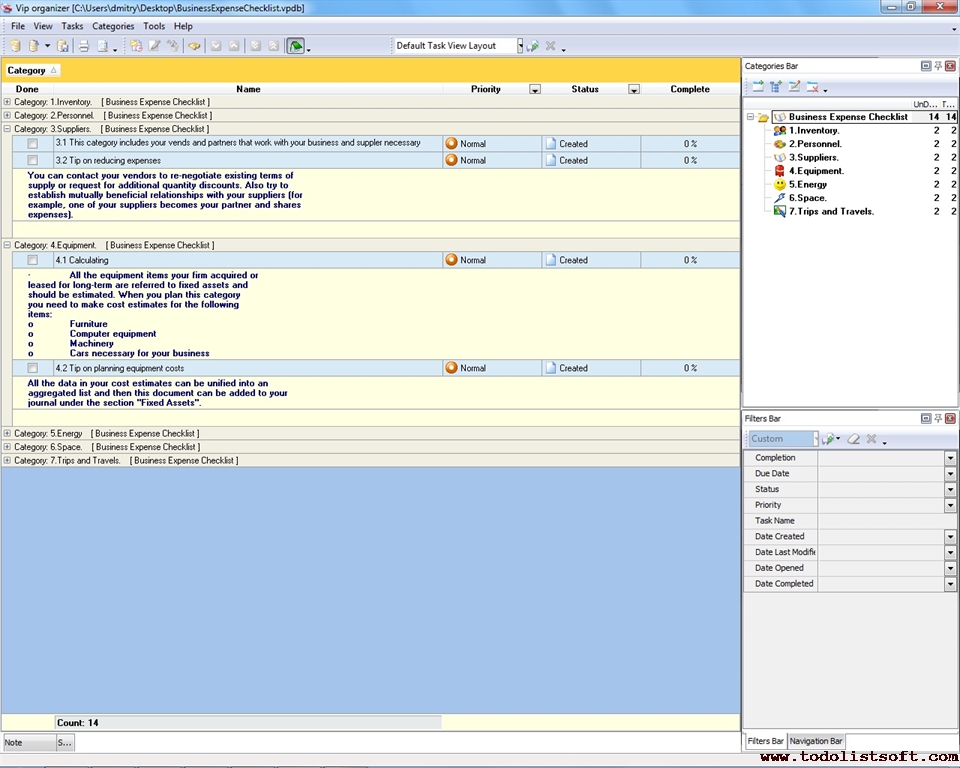Click the print icon in the main toolbar
The width and height of the screenshot is (960, 768).
84,46
